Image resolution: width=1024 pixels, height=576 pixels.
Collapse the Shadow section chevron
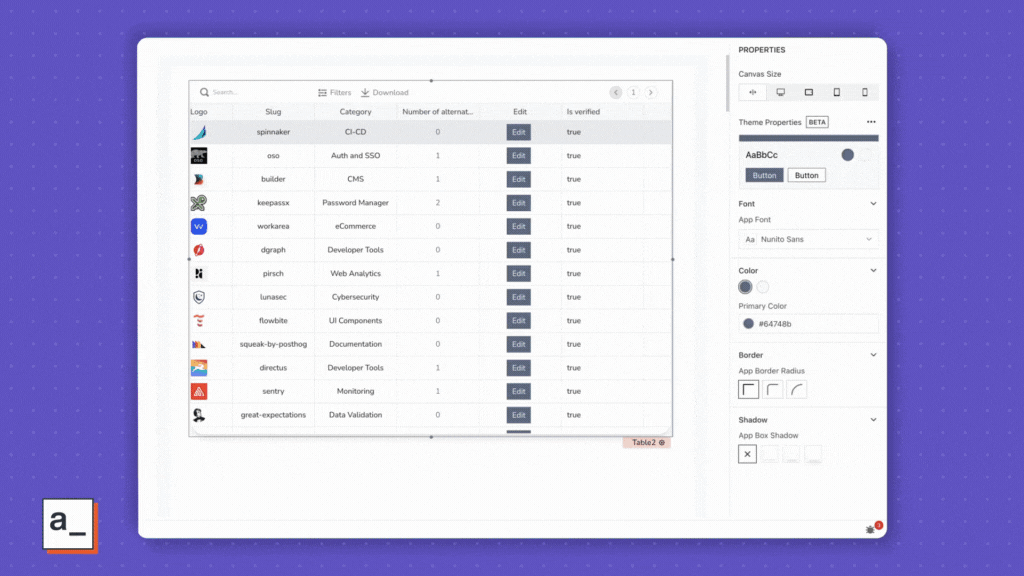point(873,420)
